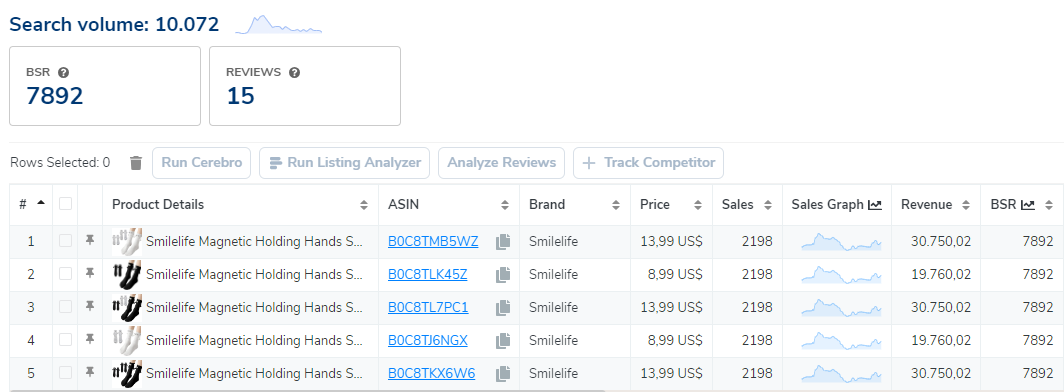
Task: Open ASIN link B0C8TKX6W6
Action: coord(432,373)
